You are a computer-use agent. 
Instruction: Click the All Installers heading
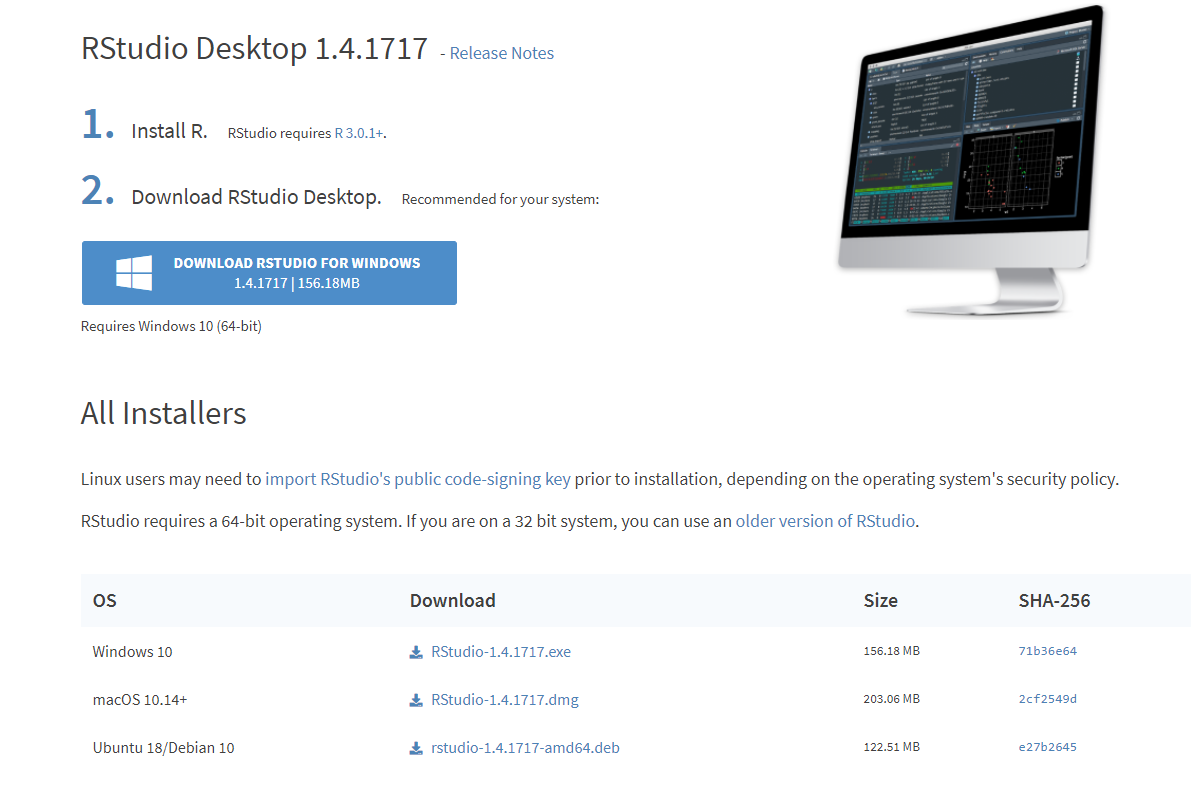163,413
